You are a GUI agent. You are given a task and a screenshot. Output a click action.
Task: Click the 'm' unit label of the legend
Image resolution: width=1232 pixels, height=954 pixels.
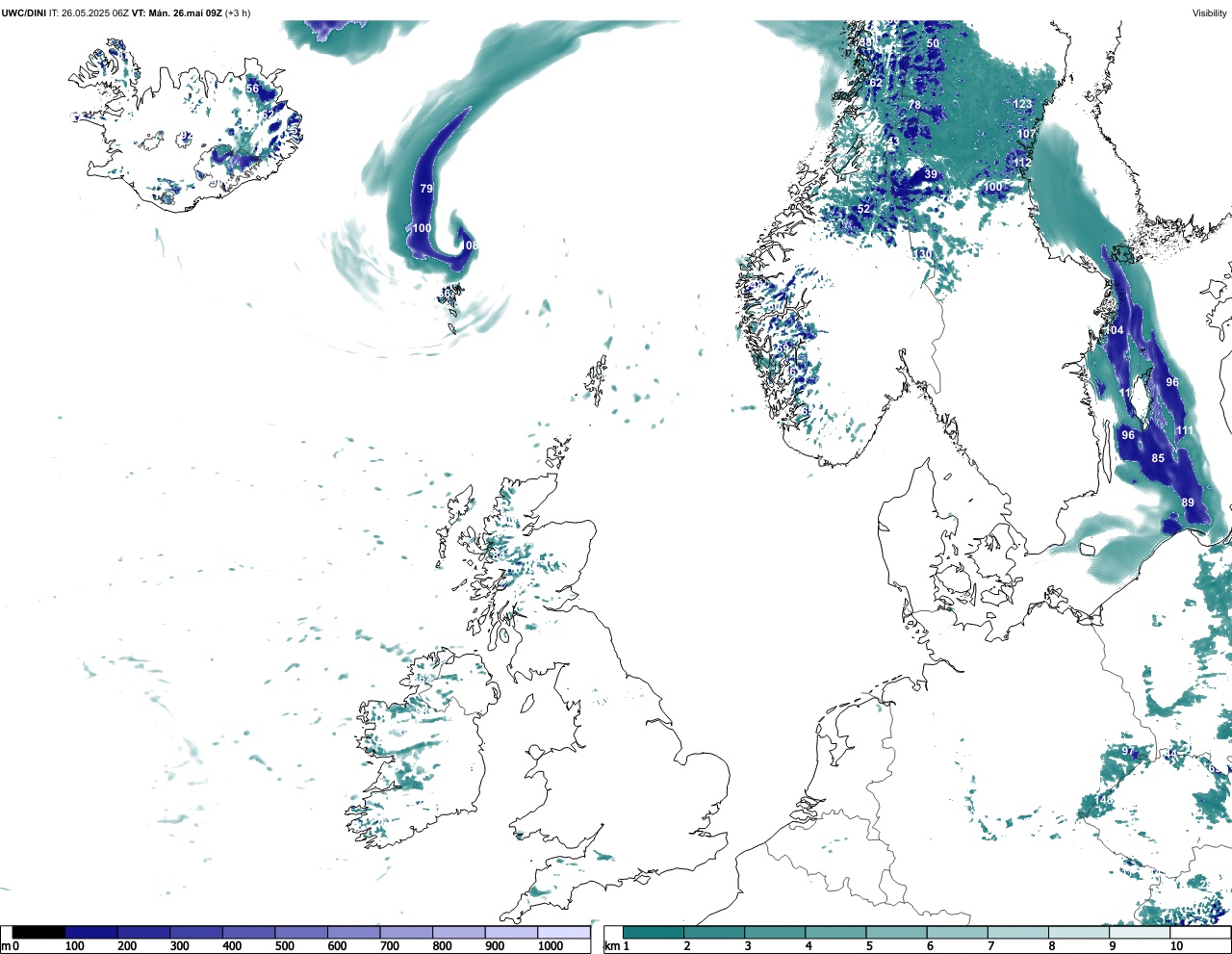point(6,947)
